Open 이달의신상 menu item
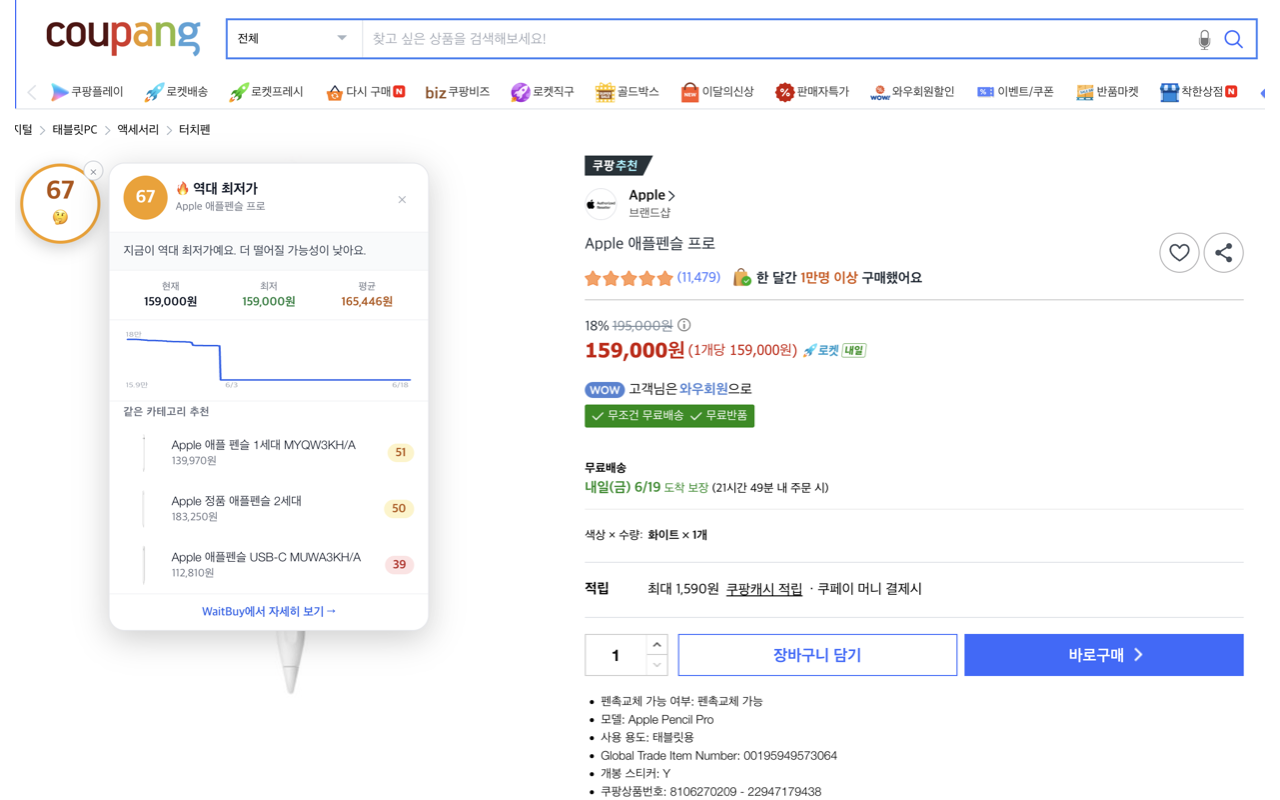 coord(717,92)
